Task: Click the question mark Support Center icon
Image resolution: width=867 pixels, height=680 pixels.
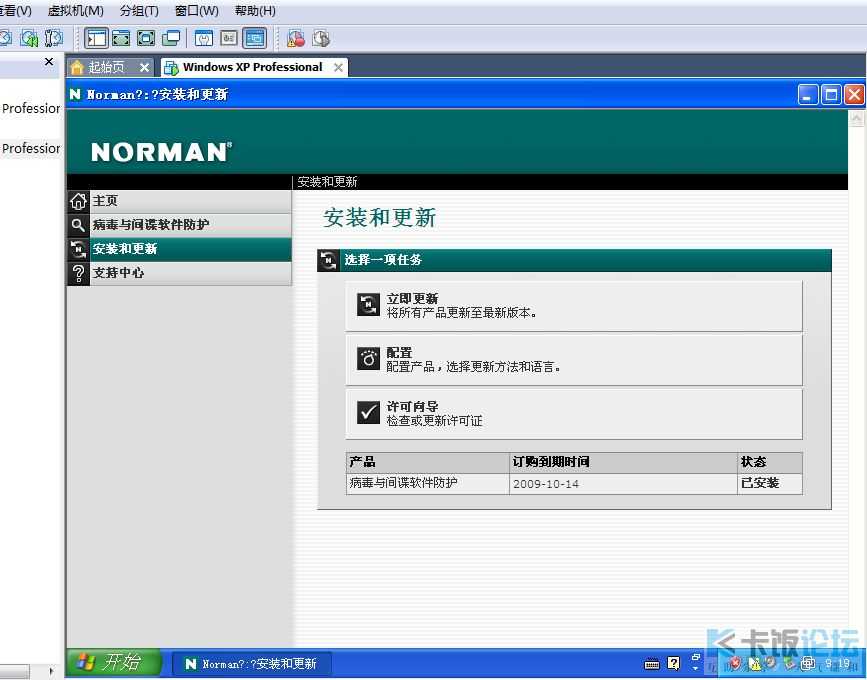Action: (79, 273)
